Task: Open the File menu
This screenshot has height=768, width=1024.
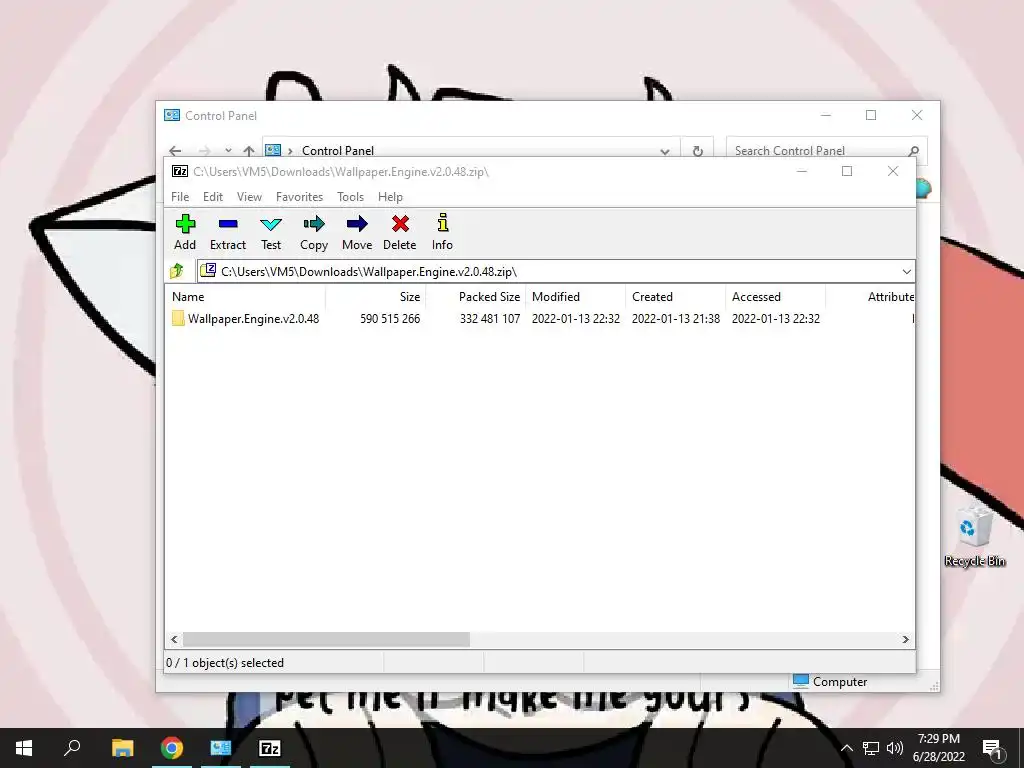Action: click(x=180, y=197)
